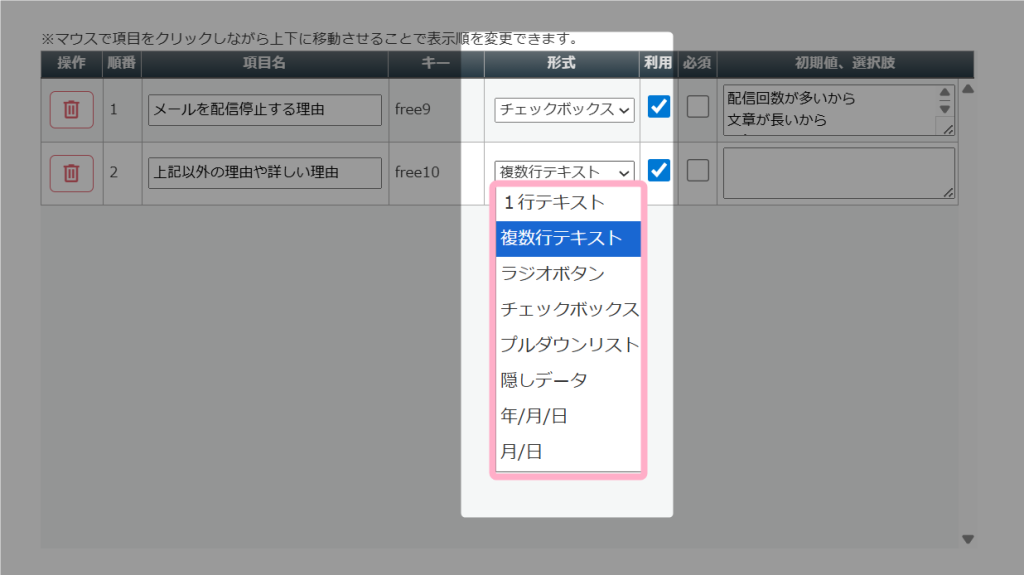The height and width of the screenshot is (575, 1024).
Task: Uncheck the 利用 checkbox in row 1
Action: pyautogui.click(x=659, y=107)
